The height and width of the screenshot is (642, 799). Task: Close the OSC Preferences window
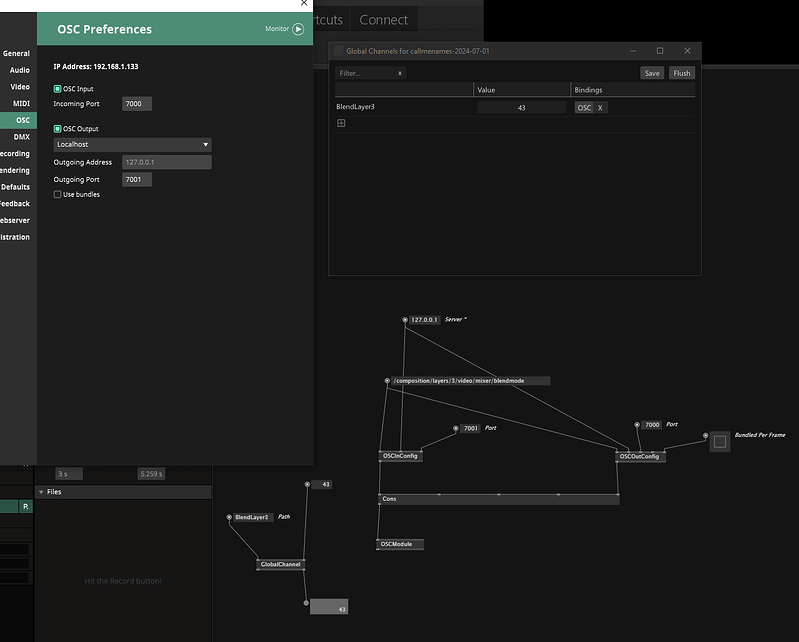304,3
